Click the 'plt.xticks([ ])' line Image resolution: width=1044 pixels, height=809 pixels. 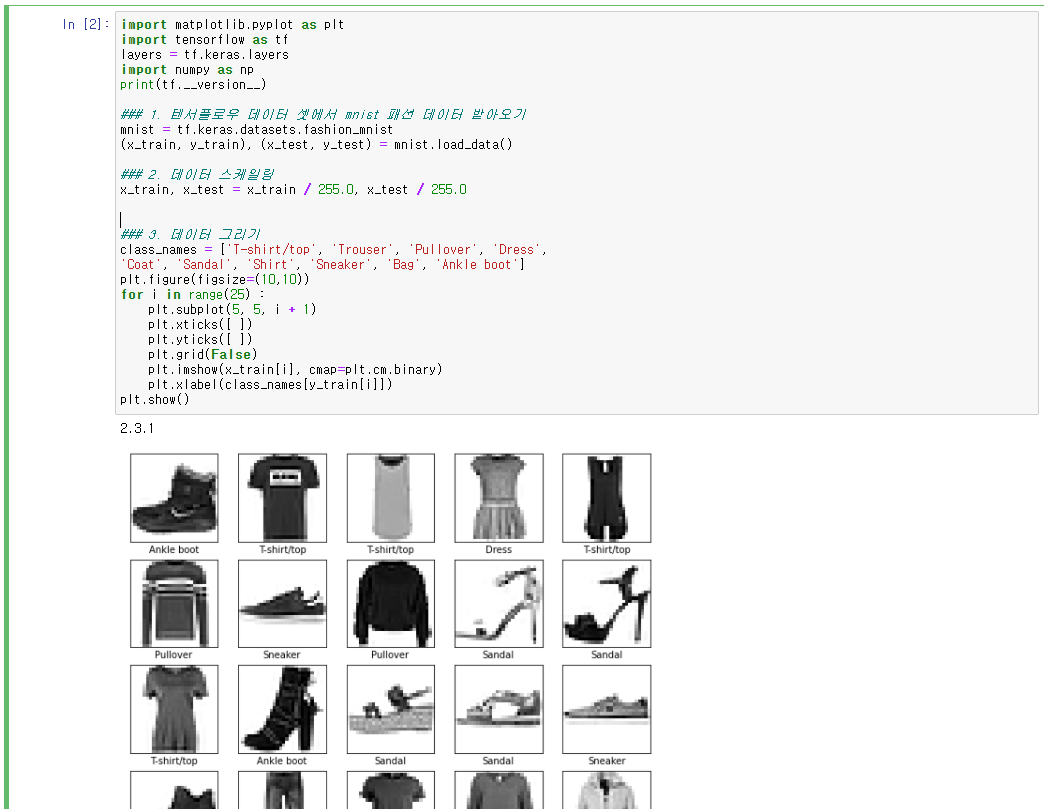tap(200, 324)
